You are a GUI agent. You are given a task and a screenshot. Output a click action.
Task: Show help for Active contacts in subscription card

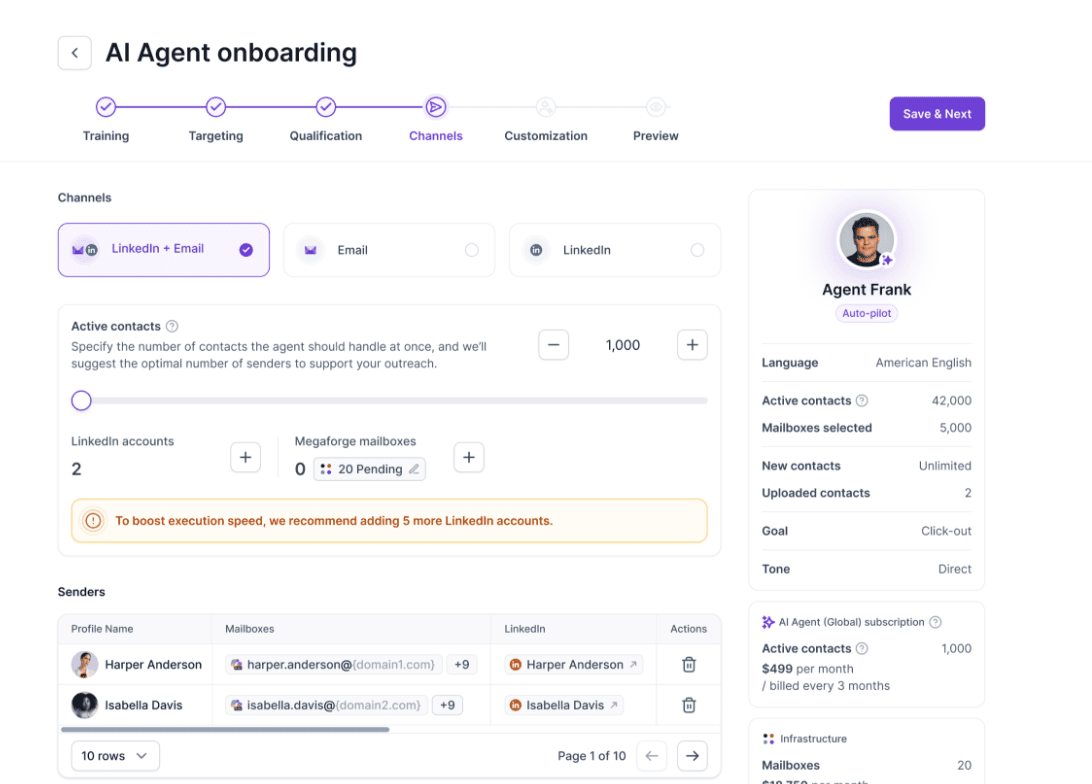point(861,648)
